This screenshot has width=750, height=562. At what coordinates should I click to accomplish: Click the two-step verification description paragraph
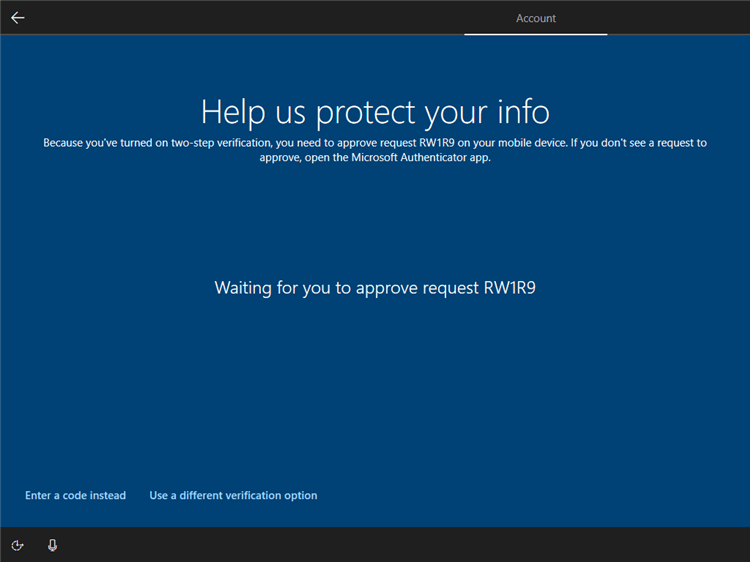(375, 150)
